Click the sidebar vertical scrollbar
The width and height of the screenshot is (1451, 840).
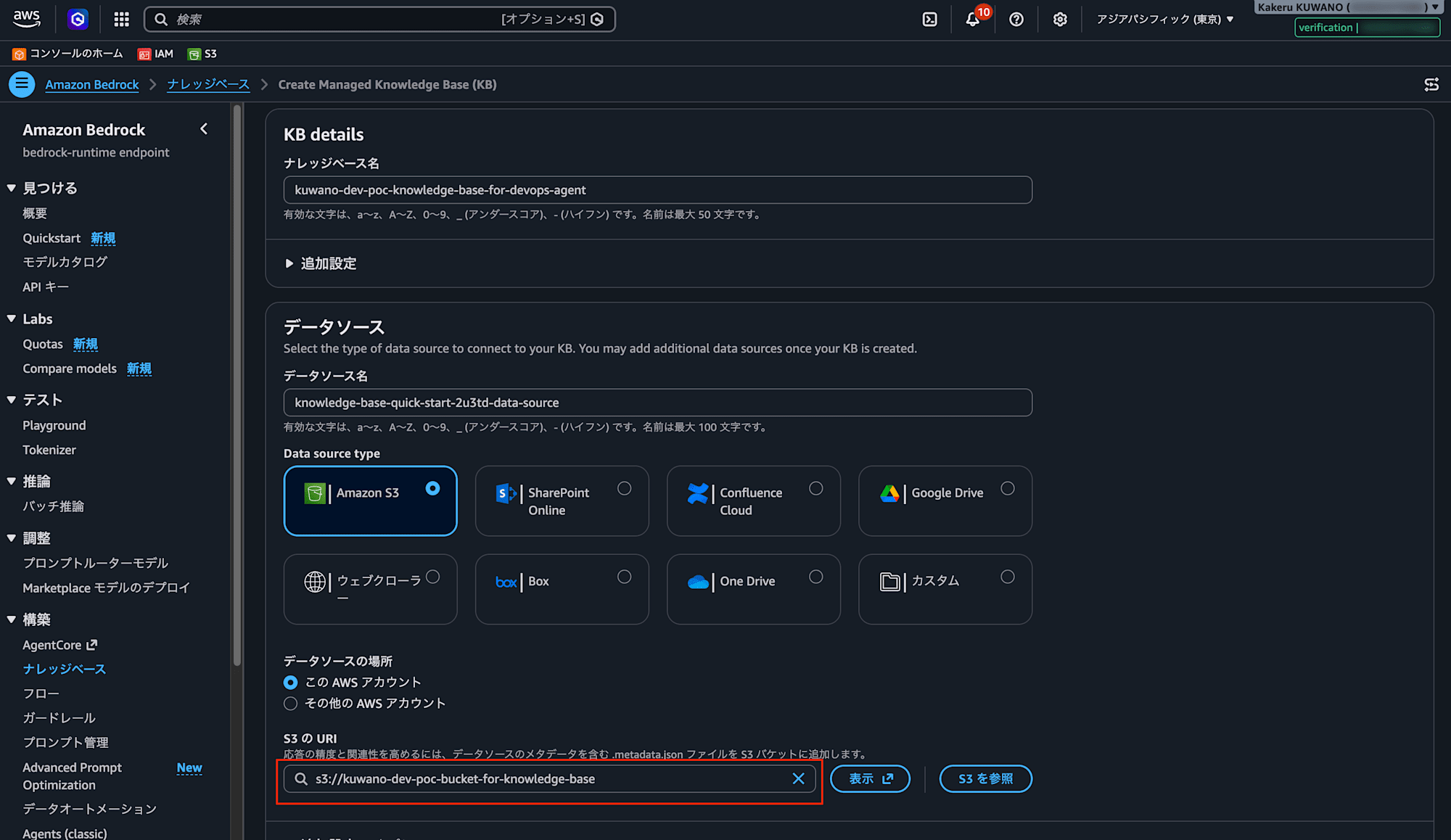click(x=237, y=384)
